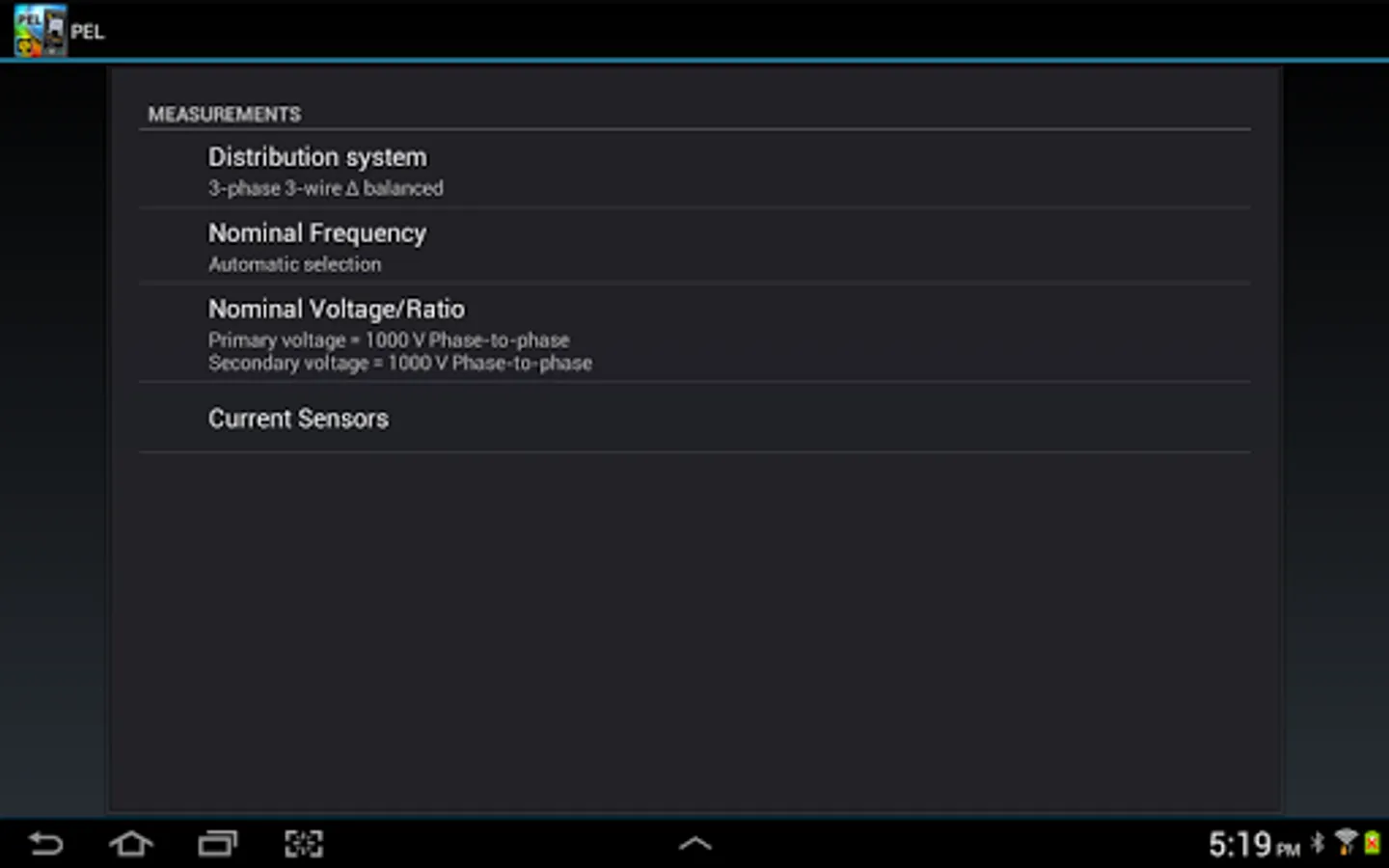Tap the Home navigation icon
This screenshot has width=1389, height=868.
pyautogui.click(x=131, y=844)
